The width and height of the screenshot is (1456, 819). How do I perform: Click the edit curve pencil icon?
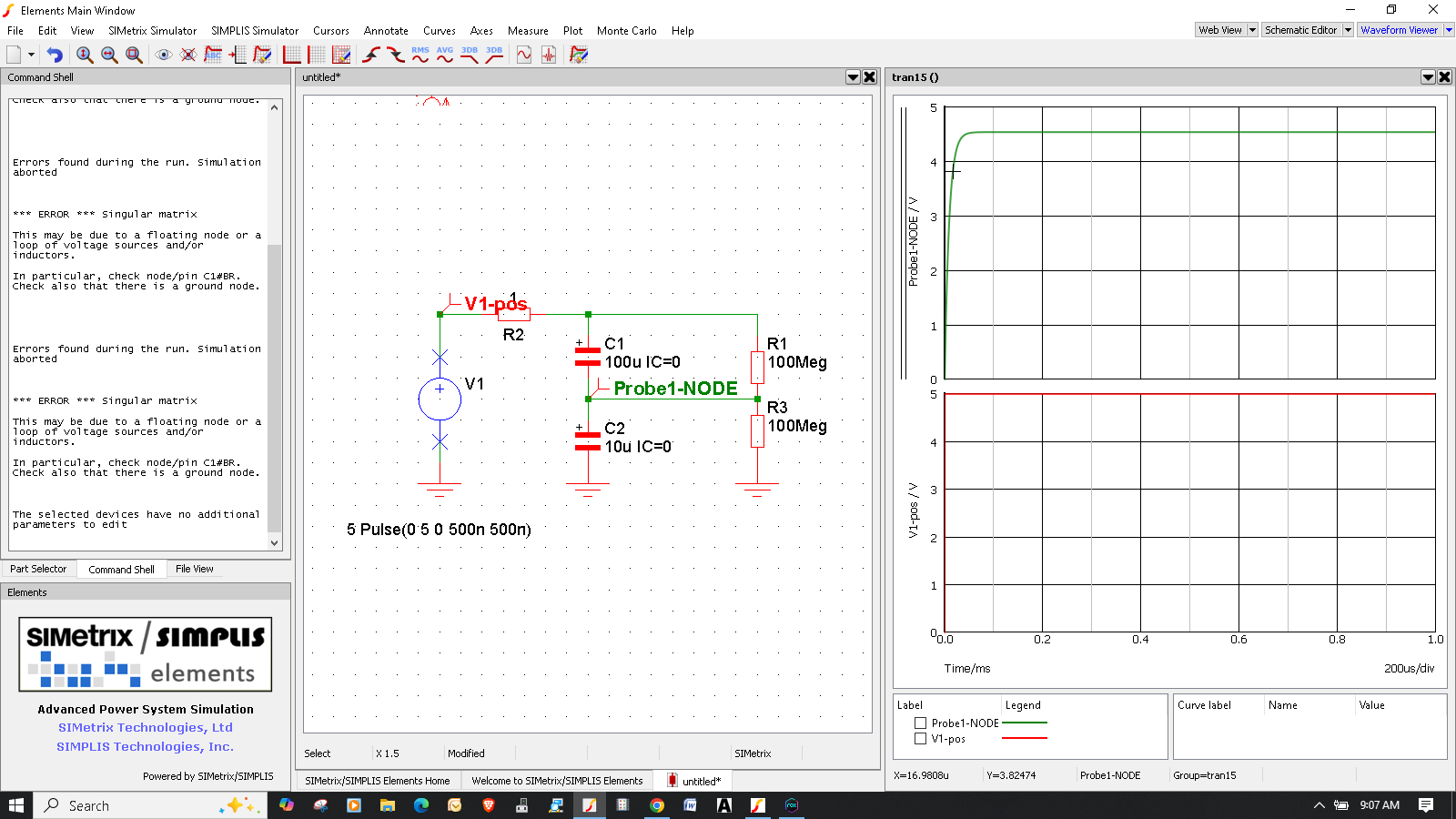(262, 55)
